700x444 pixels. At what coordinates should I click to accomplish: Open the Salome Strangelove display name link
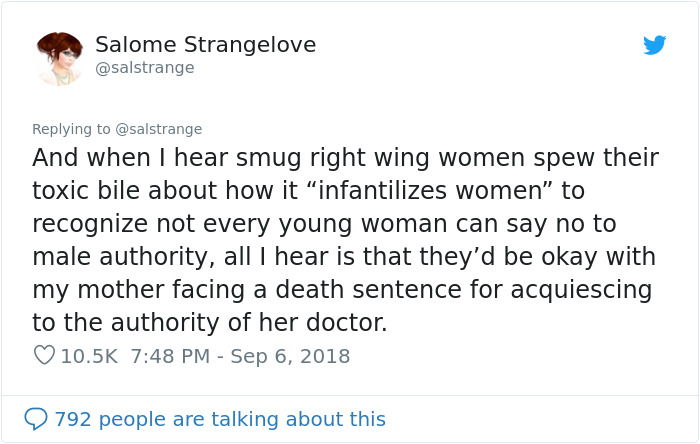click(205, 45)
